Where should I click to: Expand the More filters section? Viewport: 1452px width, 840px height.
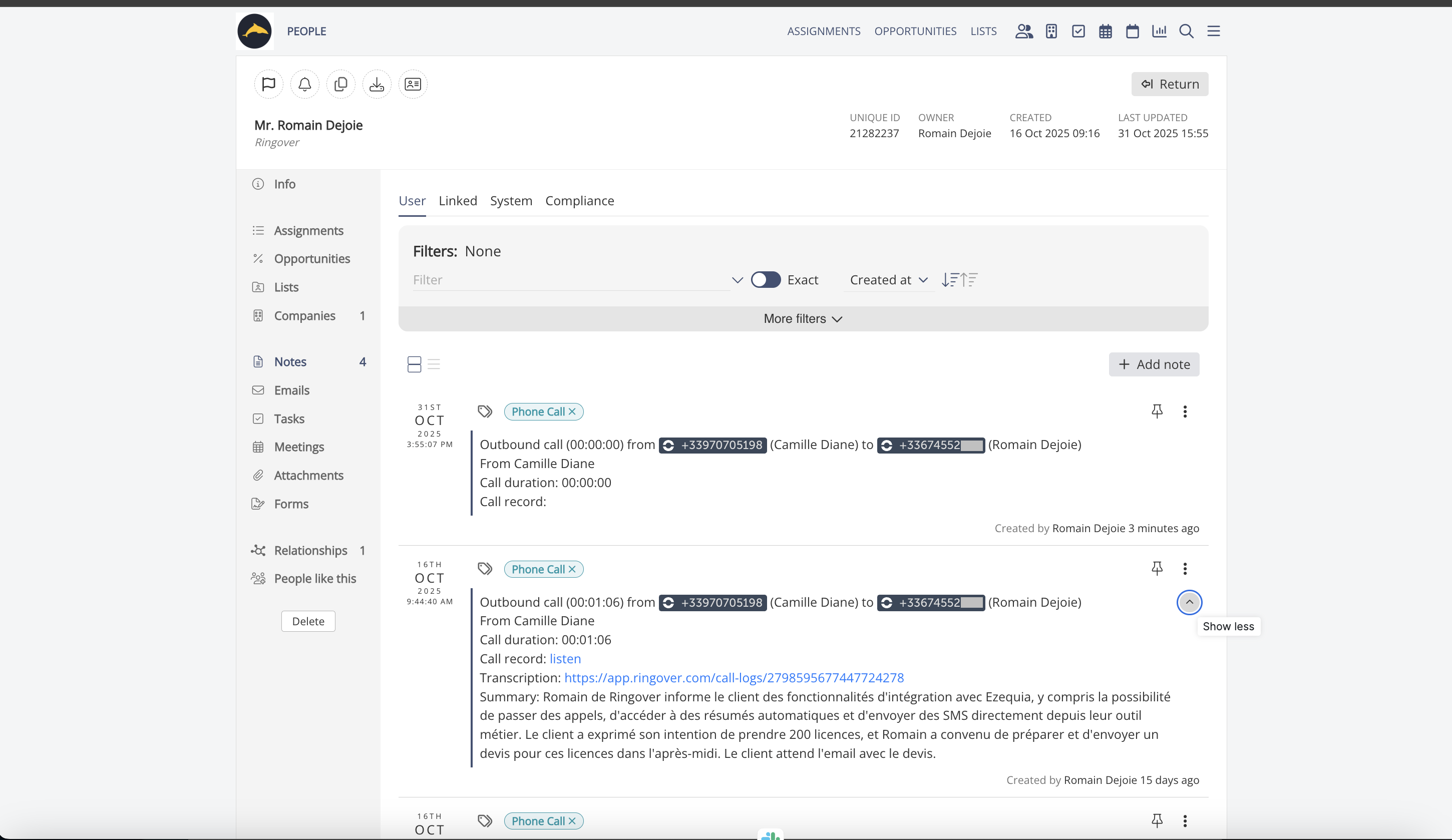coord(803,318)
